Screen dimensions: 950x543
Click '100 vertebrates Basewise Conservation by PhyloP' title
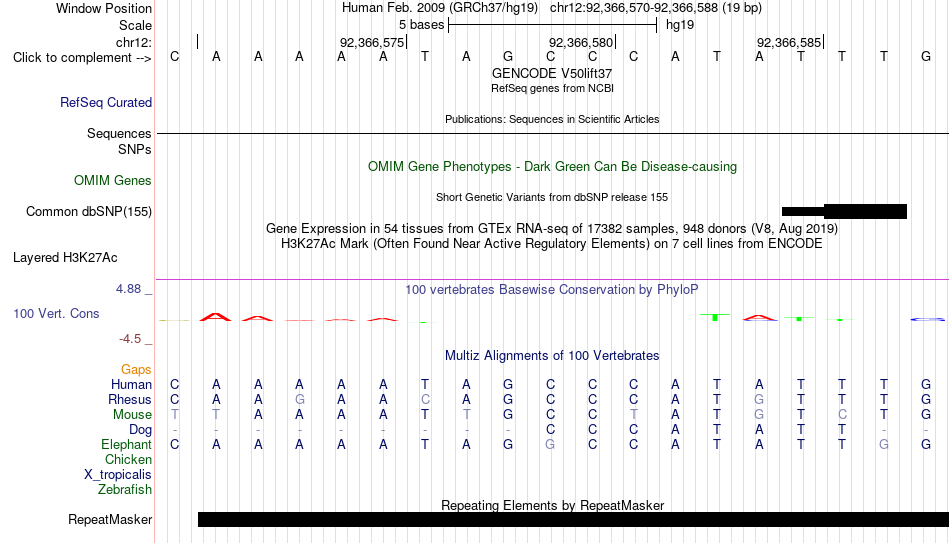click(552, 290)
